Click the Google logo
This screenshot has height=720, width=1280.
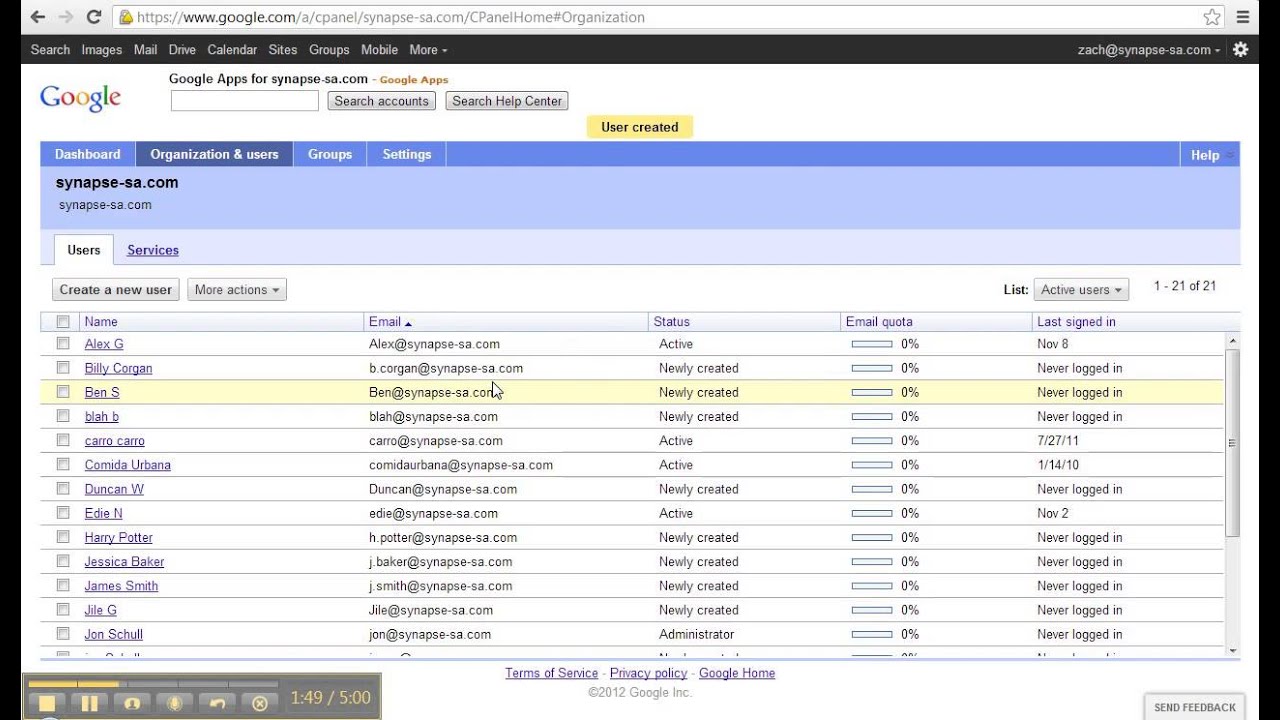click(80, 98)
